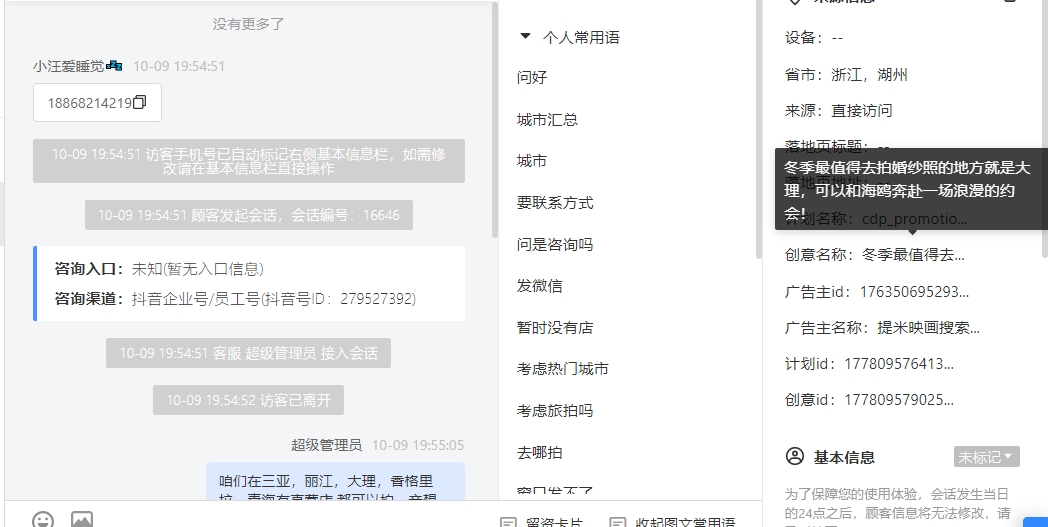Open the 留资卡片 option
The width and height of the screenshot is (1048, 527).
(x=542, y=522)
